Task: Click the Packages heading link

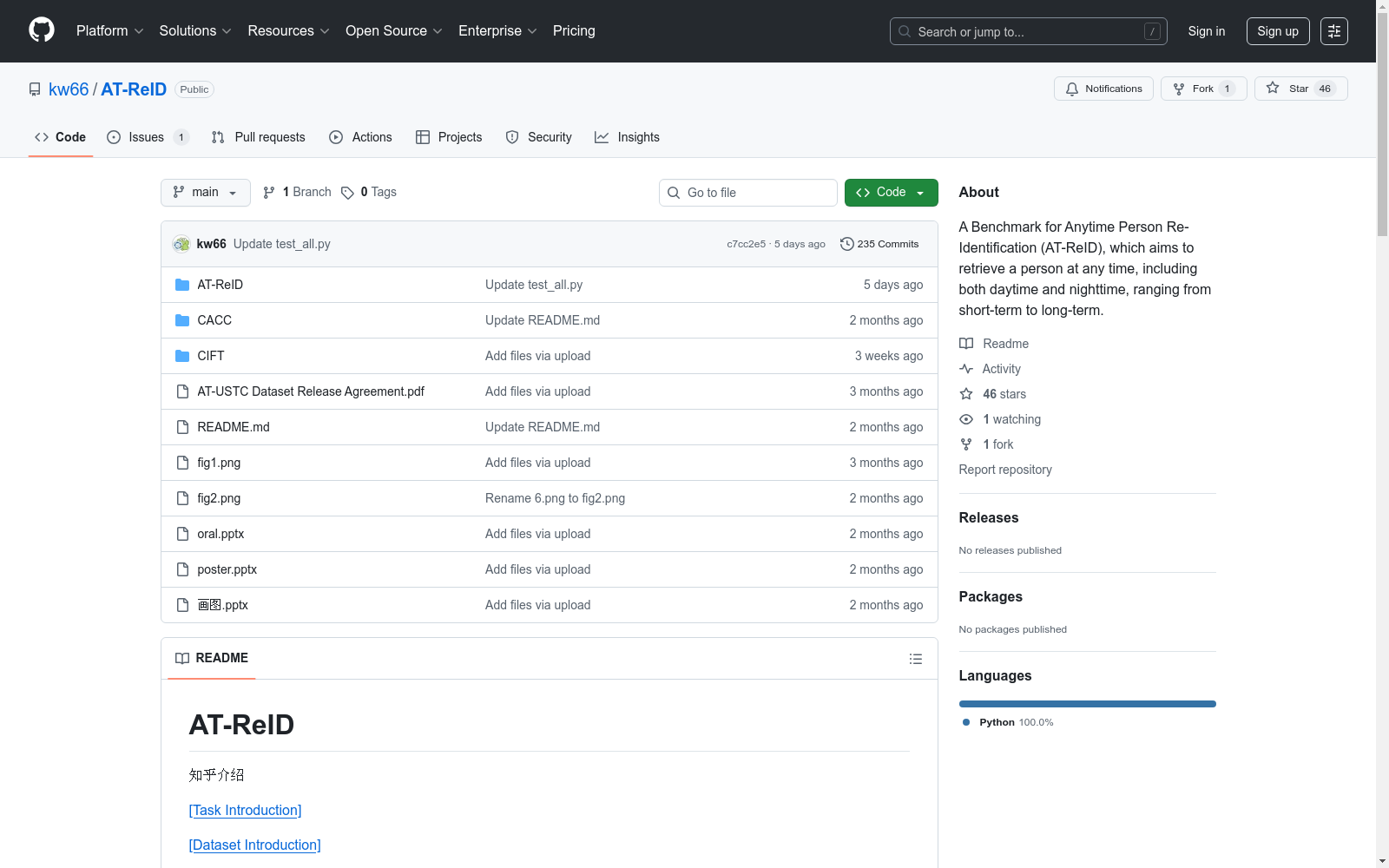Action: 991,596
